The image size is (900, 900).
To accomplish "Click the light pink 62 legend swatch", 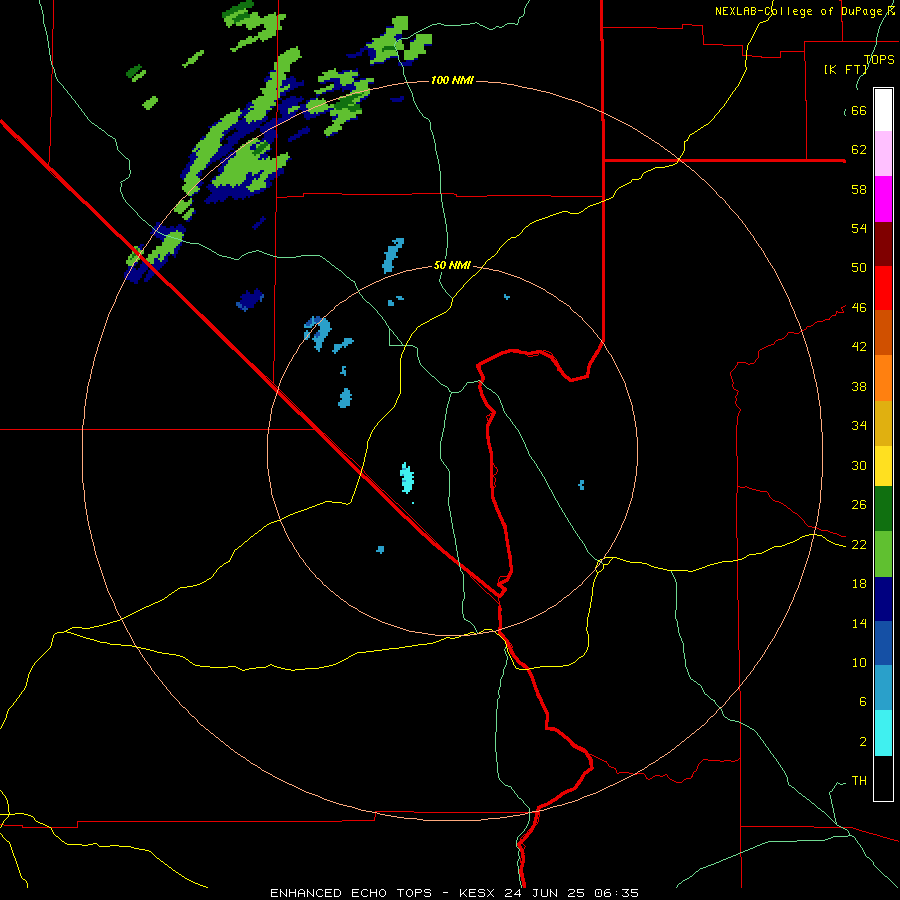I will pyautogui.click(x=883, y=153).
